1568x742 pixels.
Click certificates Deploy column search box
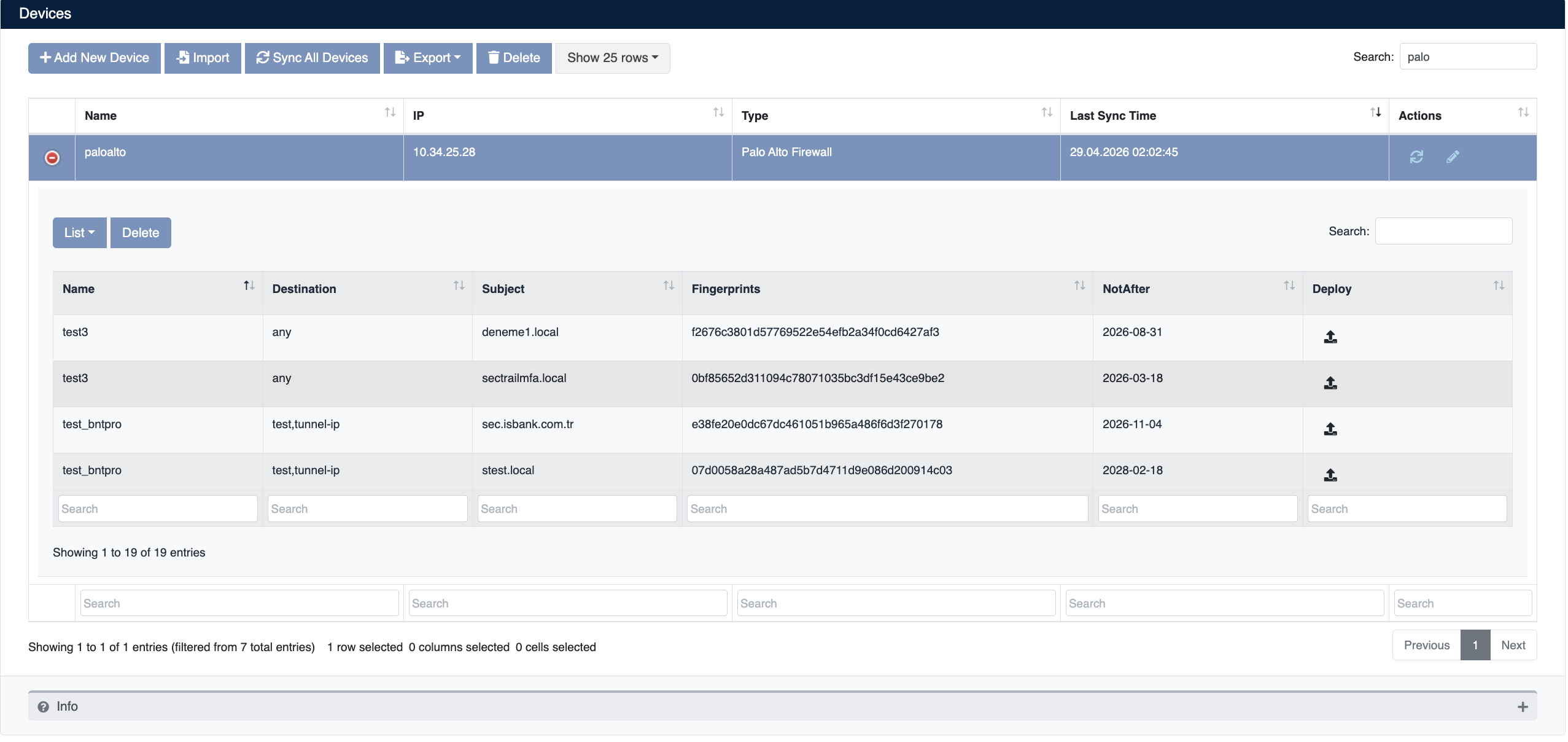1407,509
